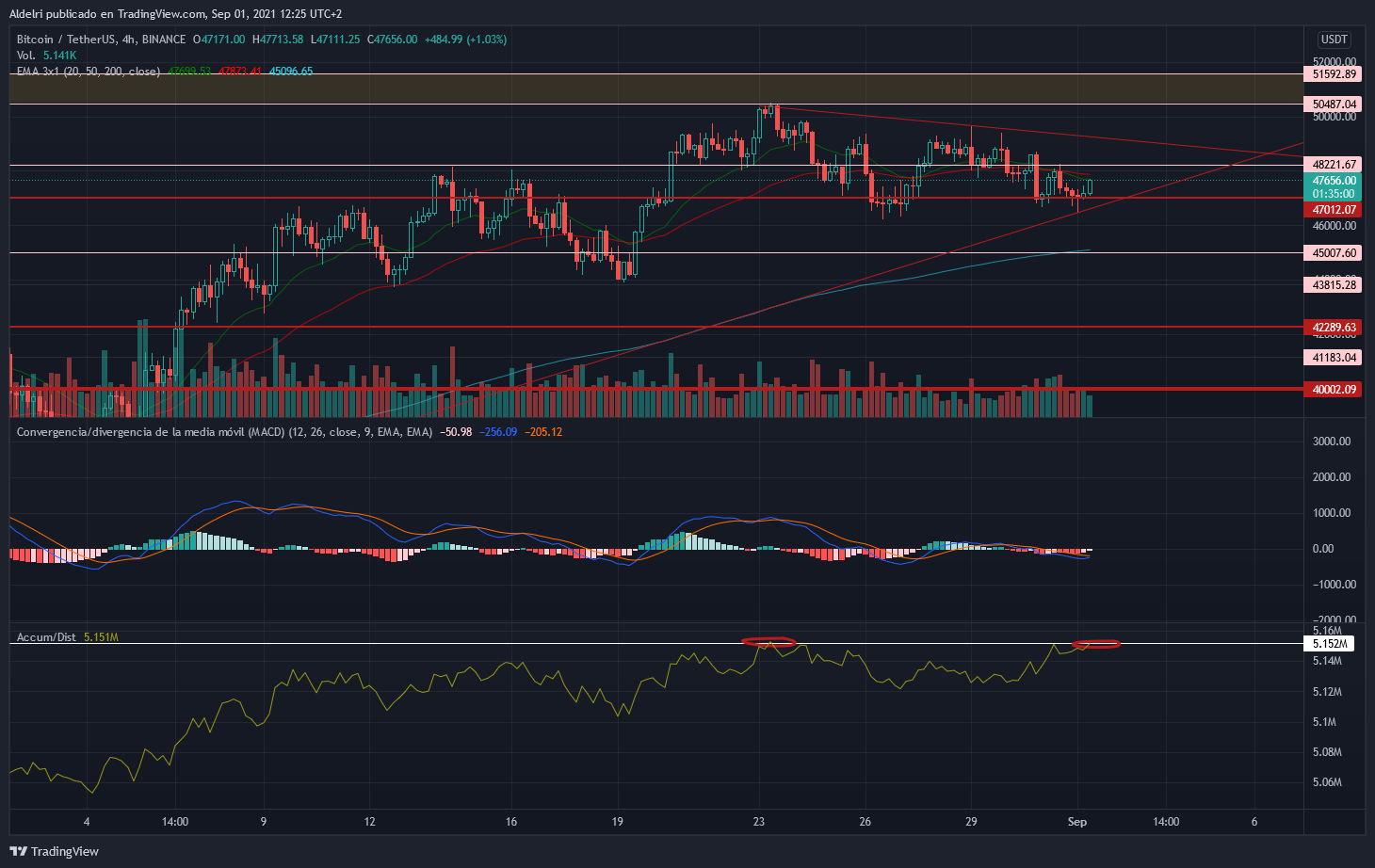Click the TradingView logo at bottom left
Viewport: 1375px width, 868px height.
click(55, 851)
